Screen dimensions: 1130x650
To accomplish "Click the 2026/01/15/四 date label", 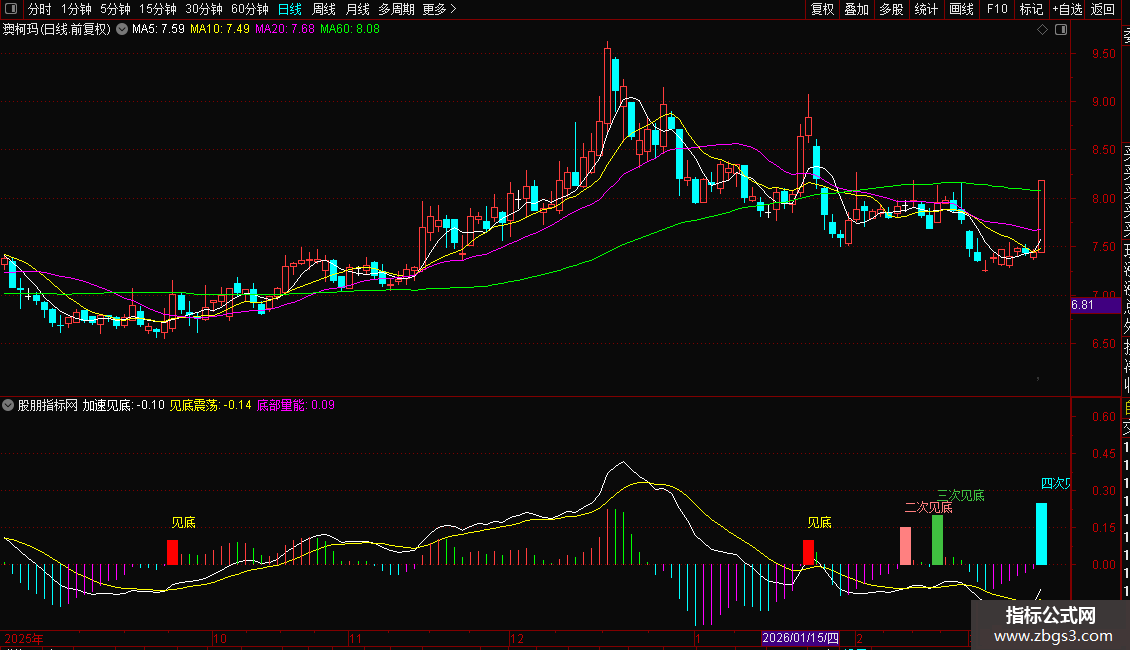I will click(800, 638).
